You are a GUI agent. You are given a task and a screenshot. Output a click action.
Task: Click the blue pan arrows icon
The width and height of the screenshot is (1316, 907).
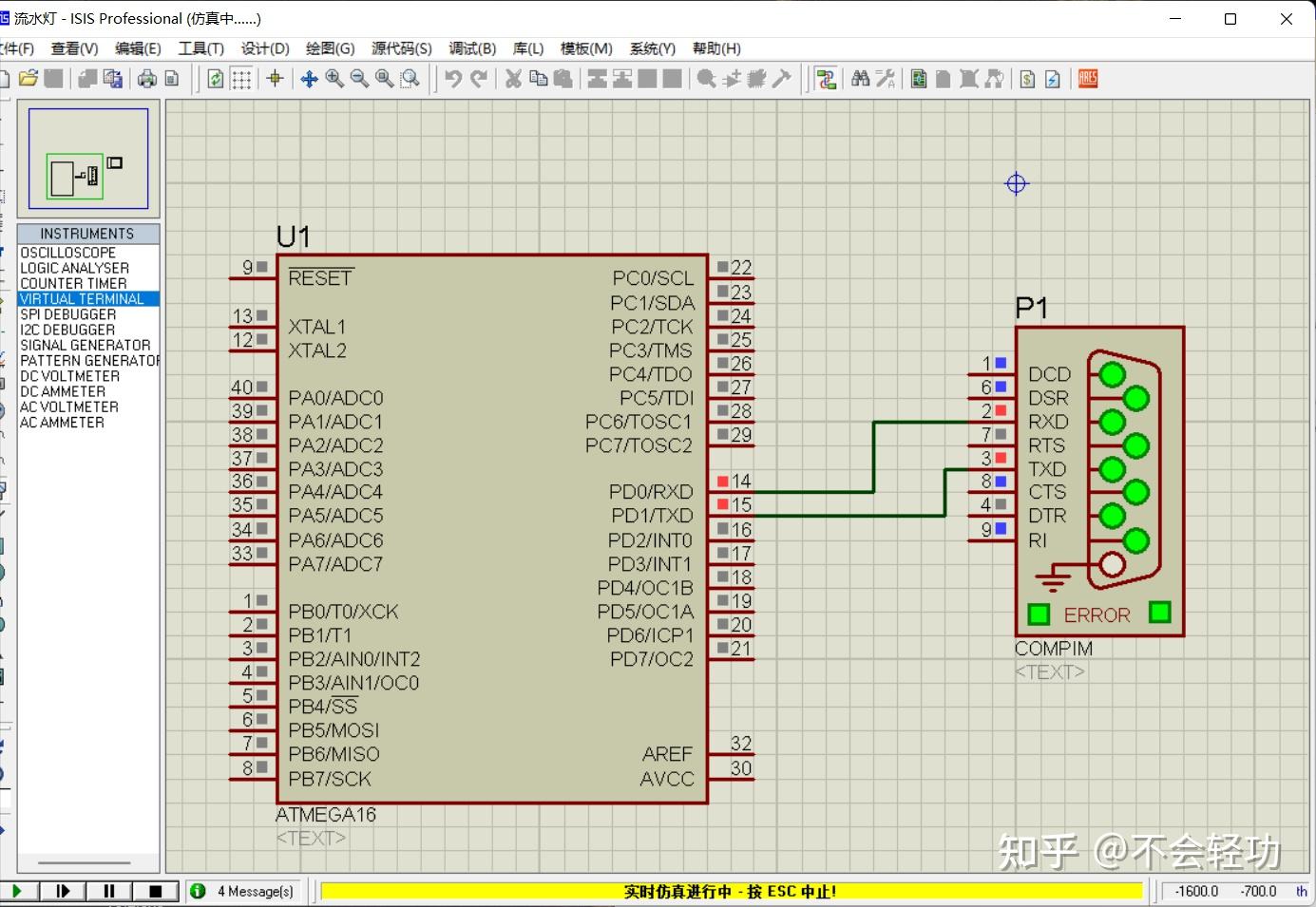click(309, 79)
